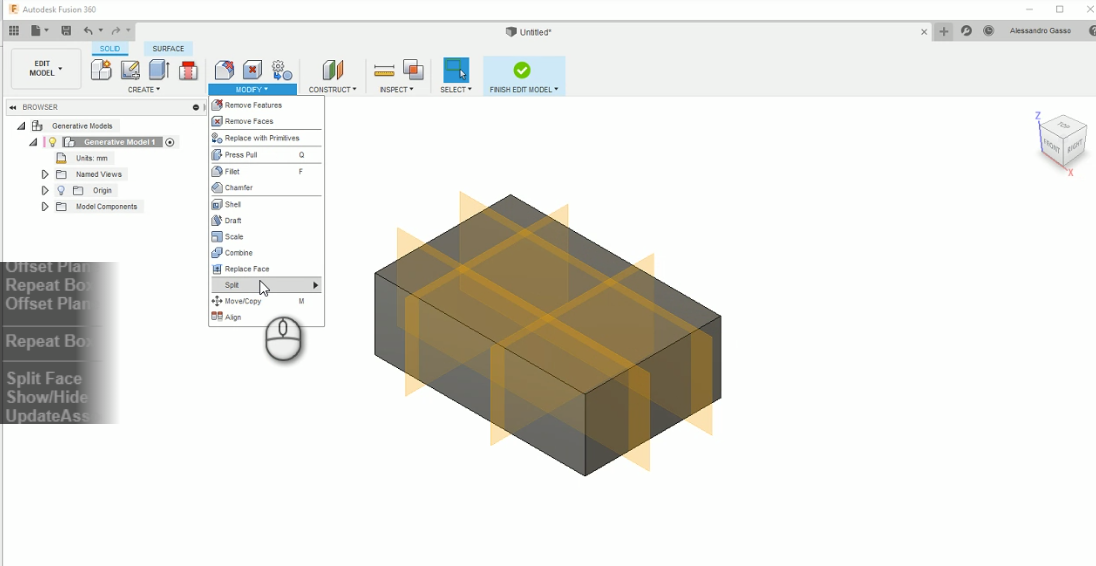The width and height of the screenshot is (1096, 566).
Task: Open the Alessandro Gasso account menu
Action: tap(1040, 31)
